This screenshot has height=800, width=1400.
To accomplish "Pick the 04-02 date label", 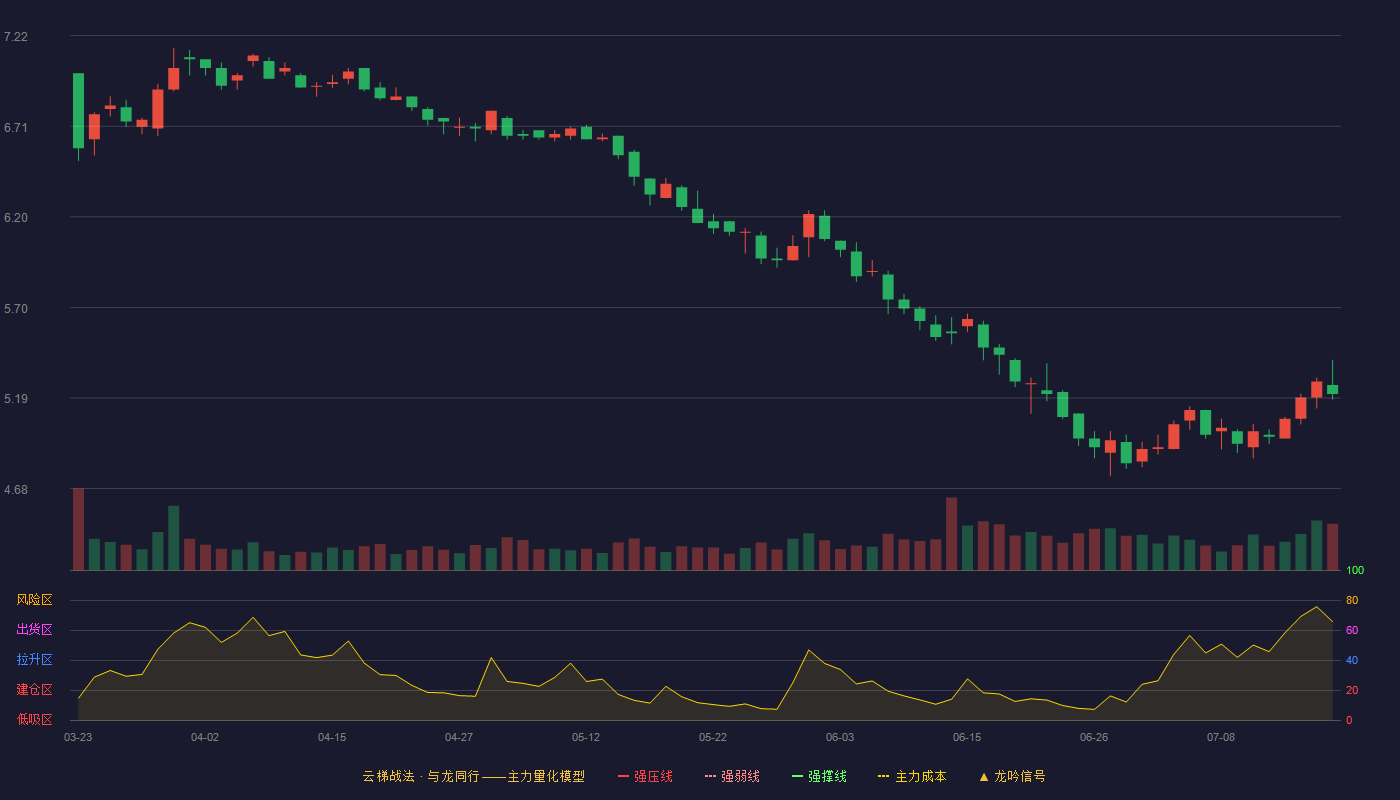I will (x=205, y=737).
